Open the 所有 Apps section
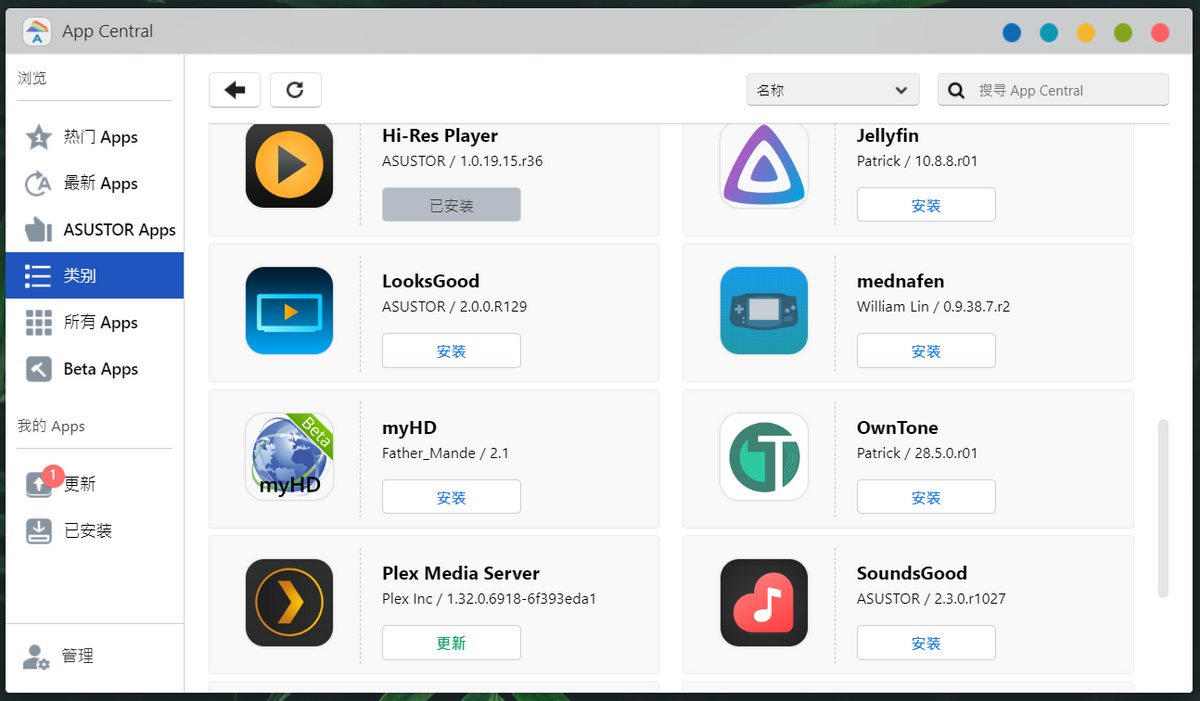This screenshot has height=701, width=1200. (x=94, y=322)
